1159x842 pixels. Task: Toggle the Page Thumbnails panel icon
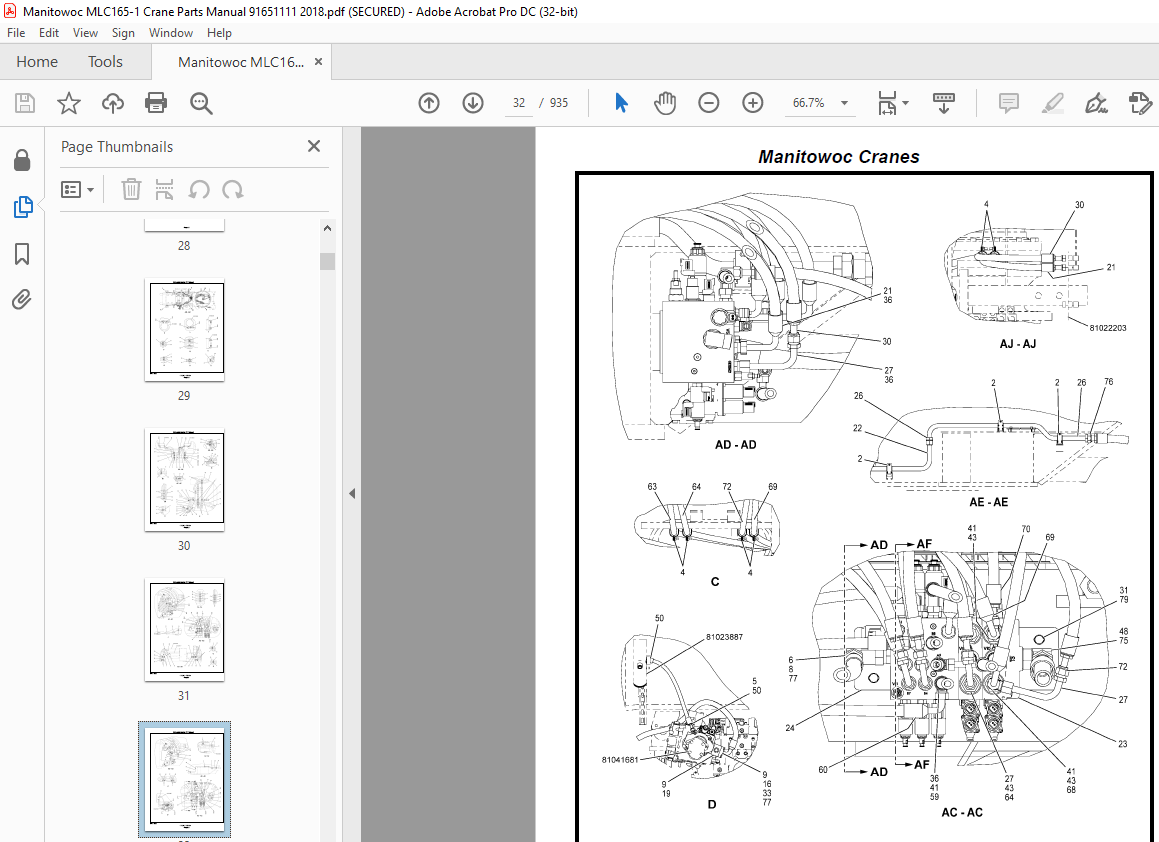22,207
